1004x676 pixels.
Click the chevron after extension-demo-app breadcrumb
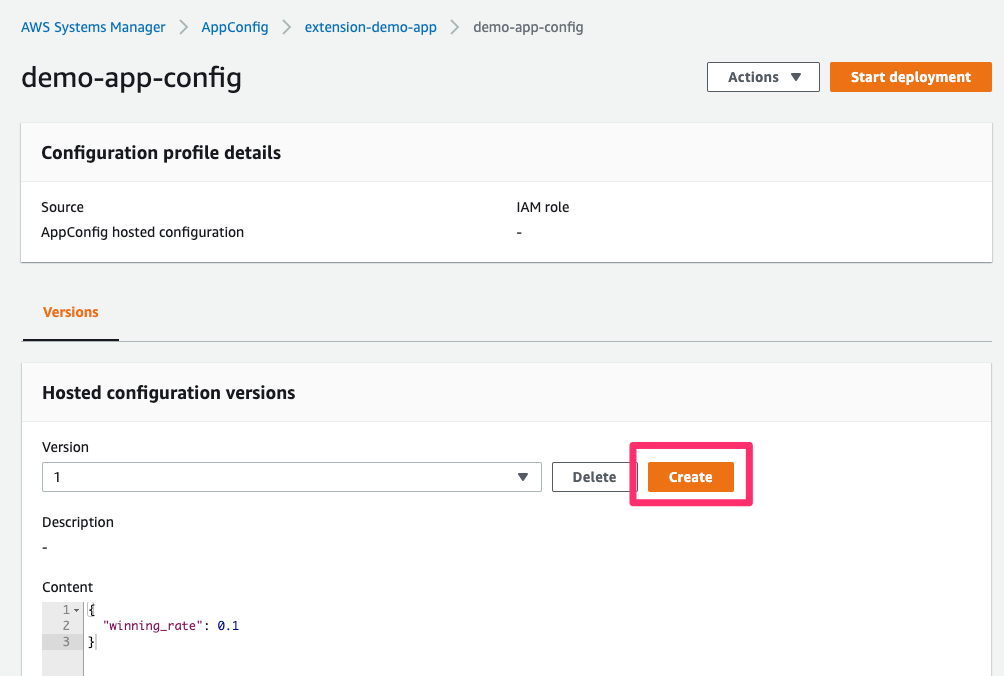(455, 28)
